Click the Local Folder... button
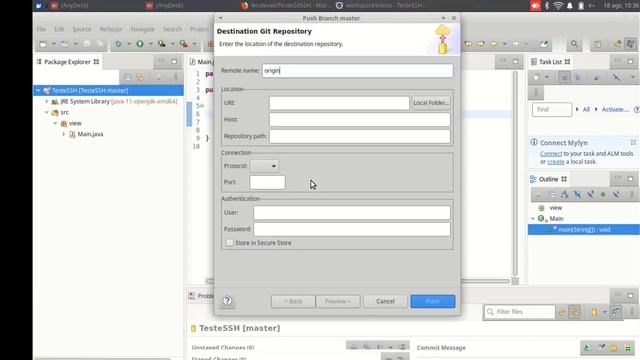 (x=431, y=103)
